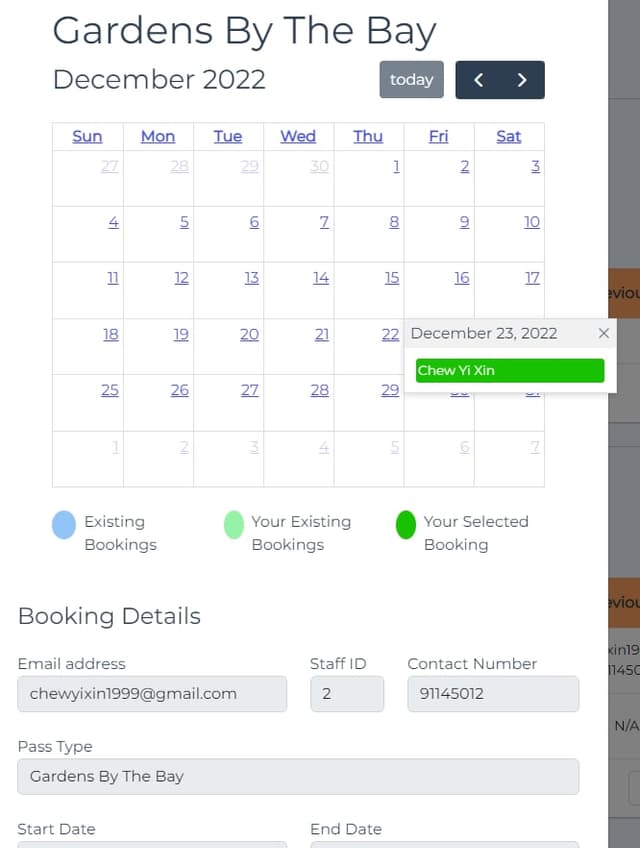Image resolution: width=640 pixels, height=848 pixels.
Task: Close the December 23, 2022 popup
Action: tap(604, 333)
